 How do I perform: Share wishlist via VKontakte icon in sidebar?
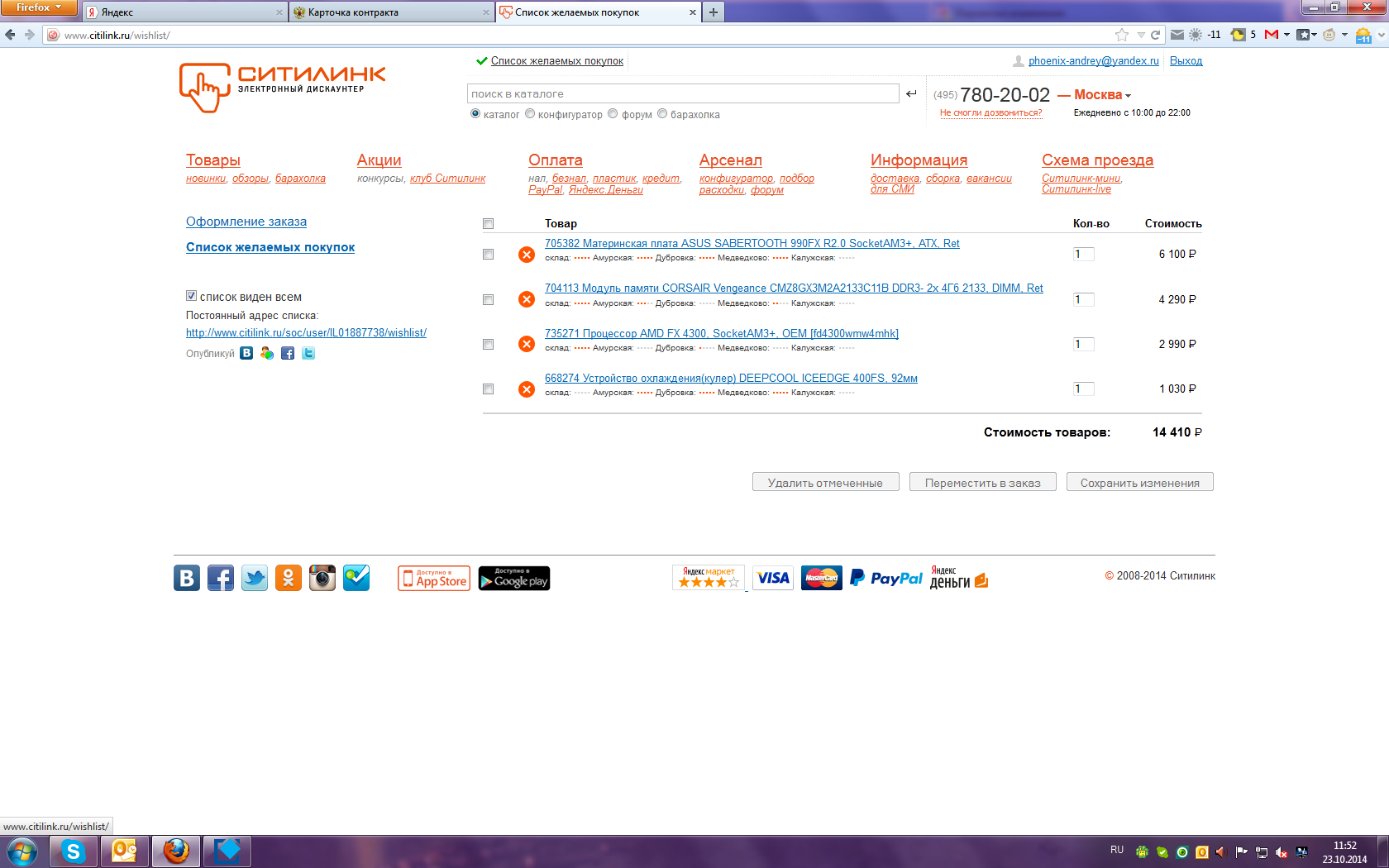coord(246,353)
